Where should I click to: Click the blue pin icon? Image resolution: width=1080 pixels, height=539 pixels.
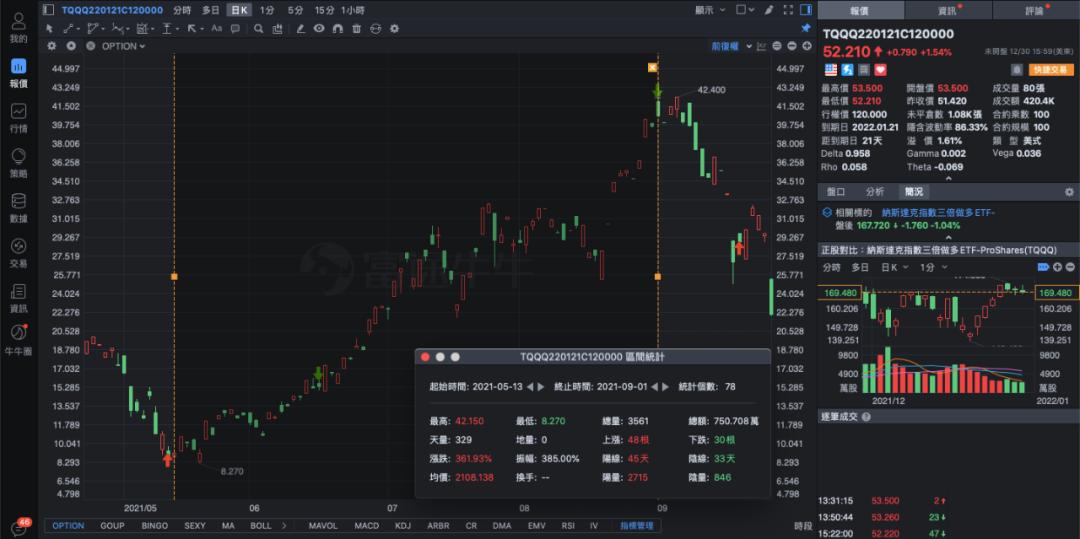click(806, 28)
